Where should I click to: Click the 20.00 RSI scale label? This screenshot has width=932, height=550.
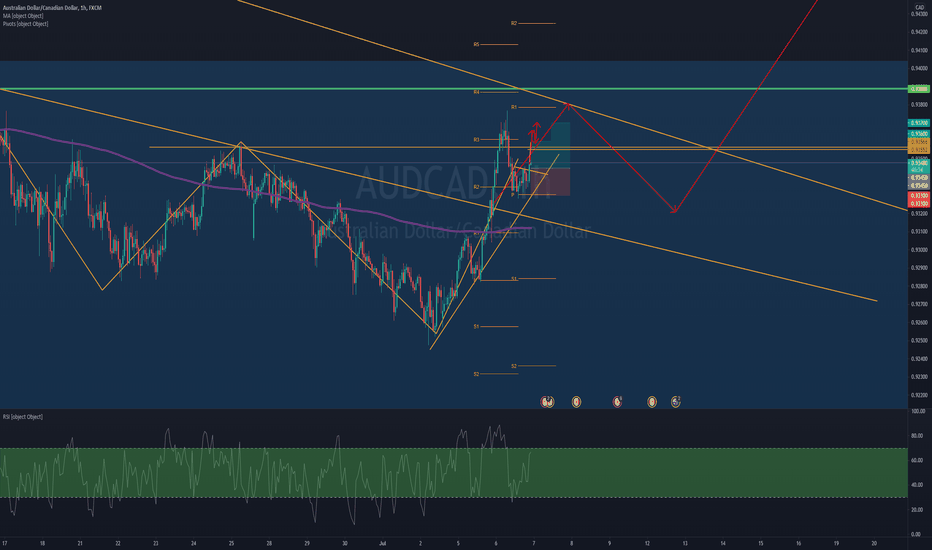(x=918, y=510)
